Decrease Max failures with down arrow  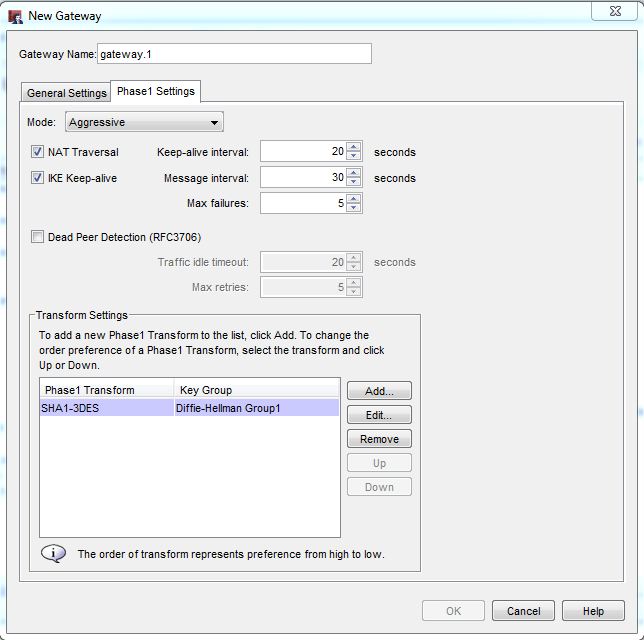click(x=354, y=209)
